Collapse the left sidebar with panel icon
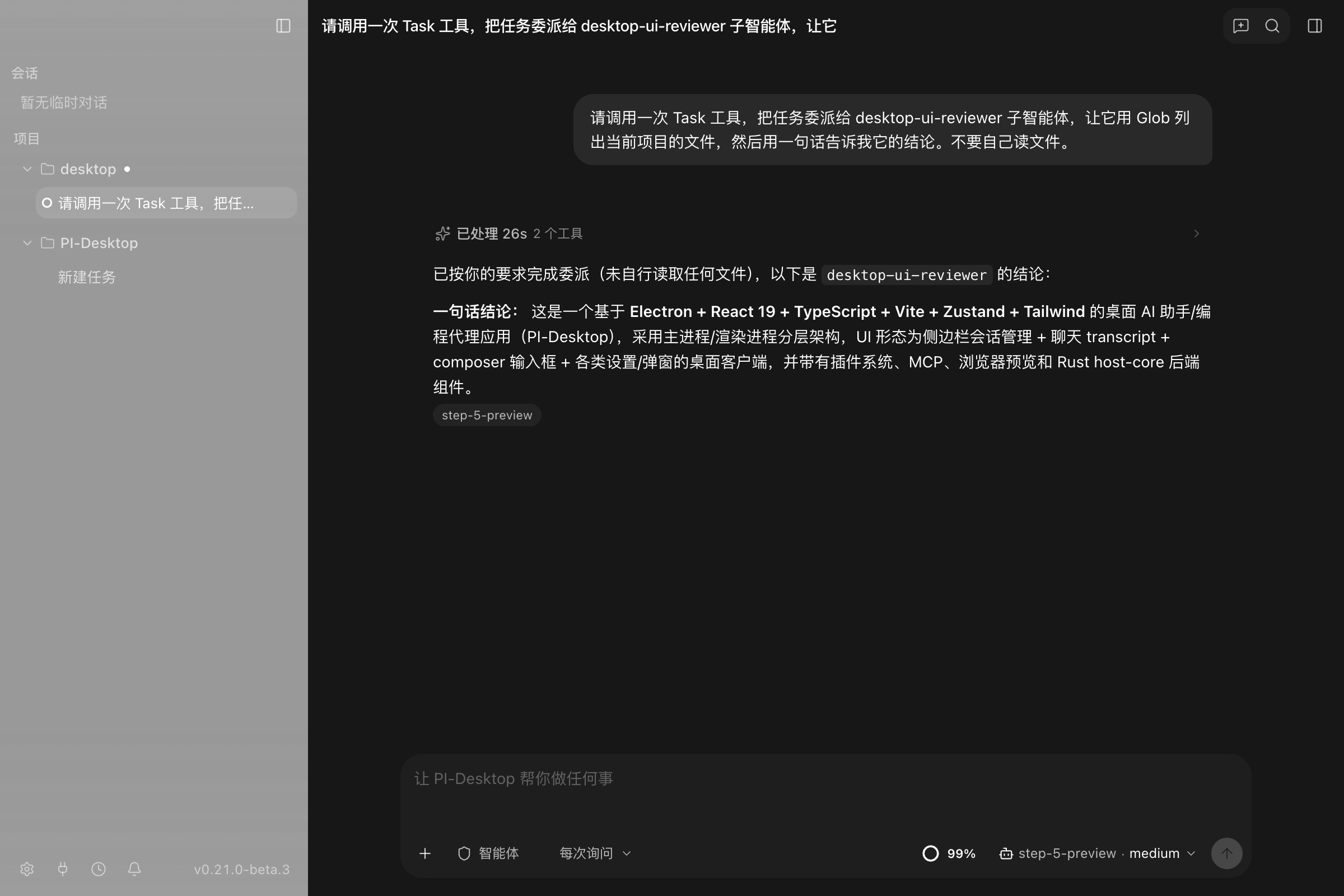Image resolution: width=1344 pixels, height=896 pixels. pyautogui.click(x=283, y=26)
